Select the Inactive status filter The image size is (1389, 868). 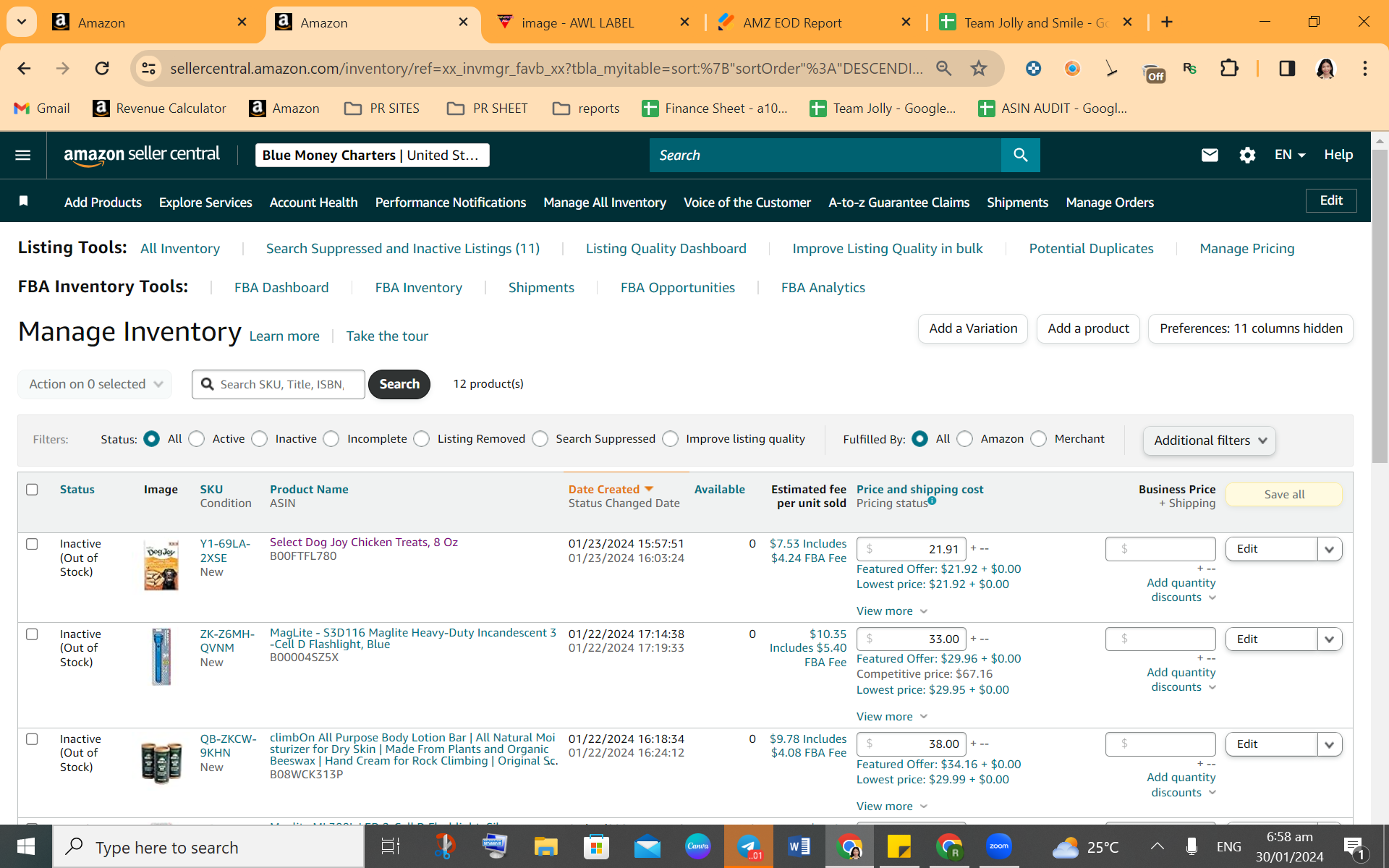pos(260,439)
